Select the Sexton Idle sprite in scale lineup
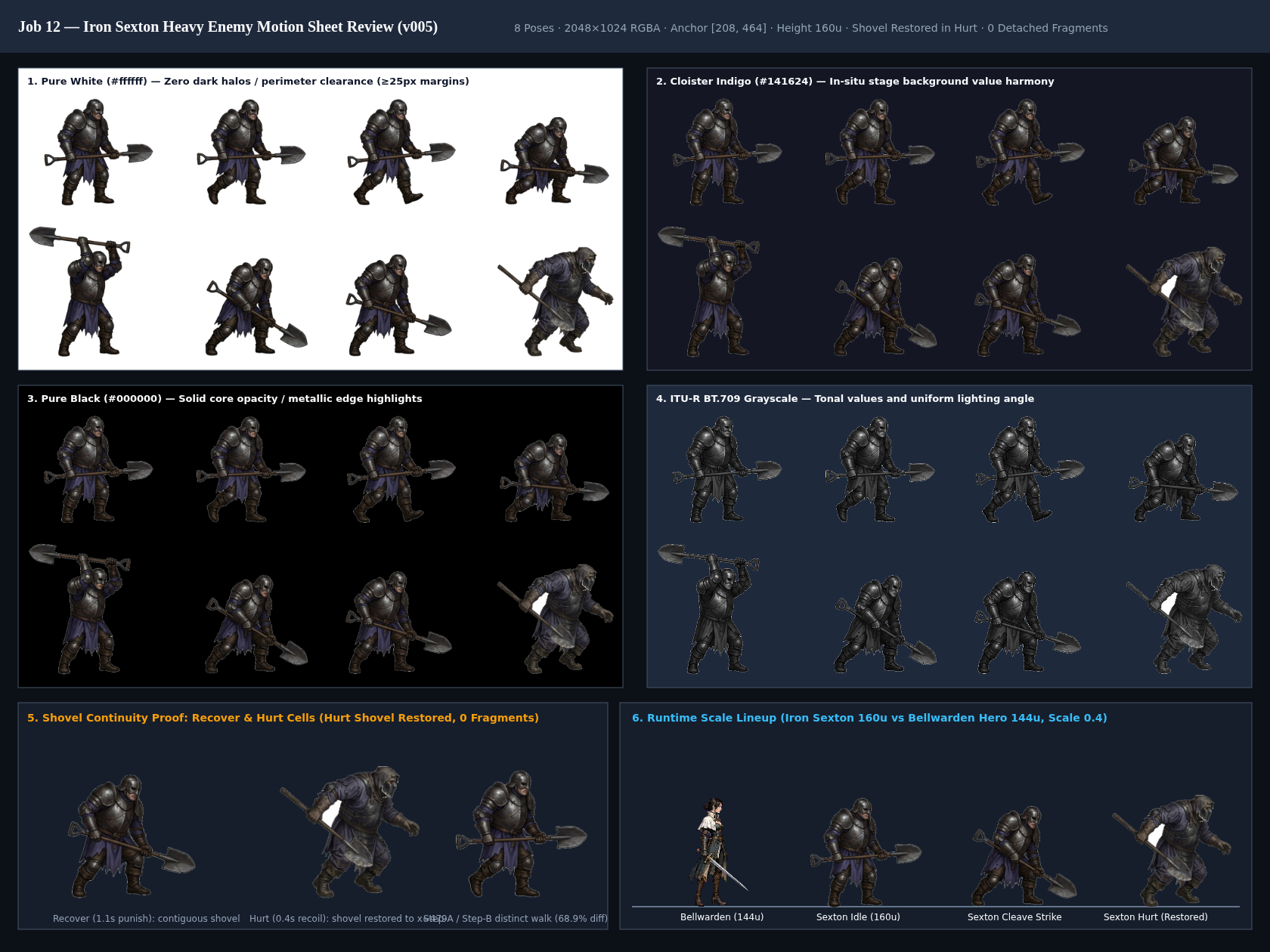The width and height of the screenshot is (1270, 952). [x=866, y=852]
